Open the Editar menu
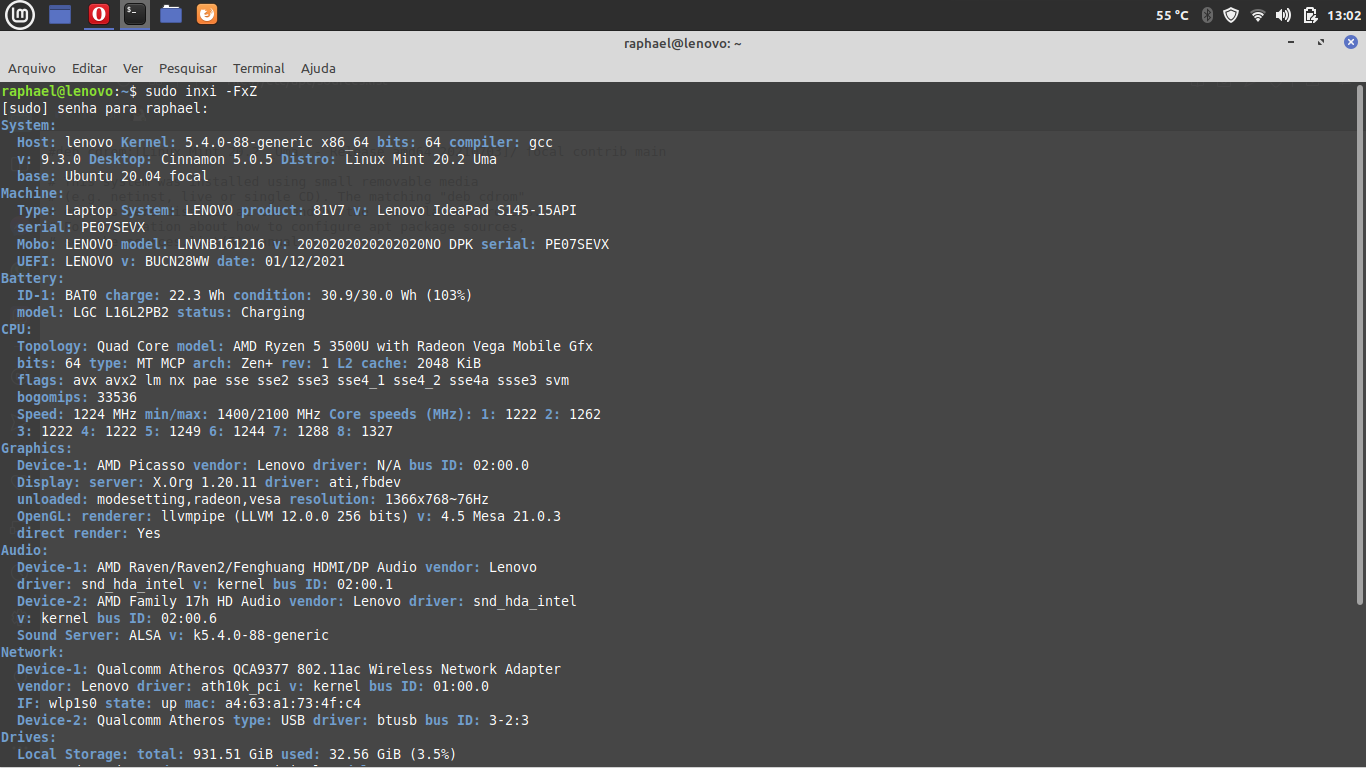This screenshot has width=1366, height=768. click(89, 68)
